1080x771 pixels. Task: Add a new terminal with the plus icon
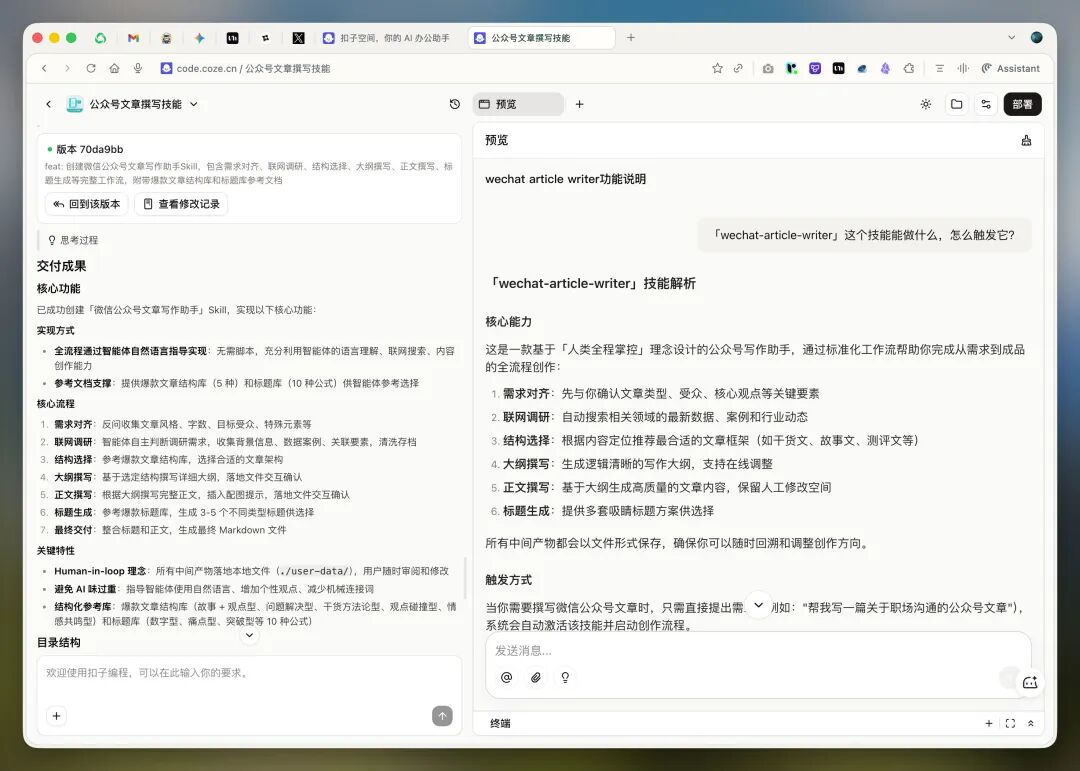tap(988, 723)
